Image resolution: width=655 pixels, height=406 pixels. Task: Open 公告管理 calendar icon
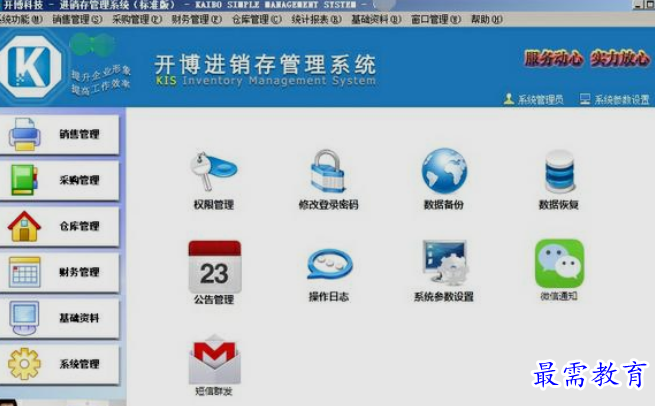(215, 266)
